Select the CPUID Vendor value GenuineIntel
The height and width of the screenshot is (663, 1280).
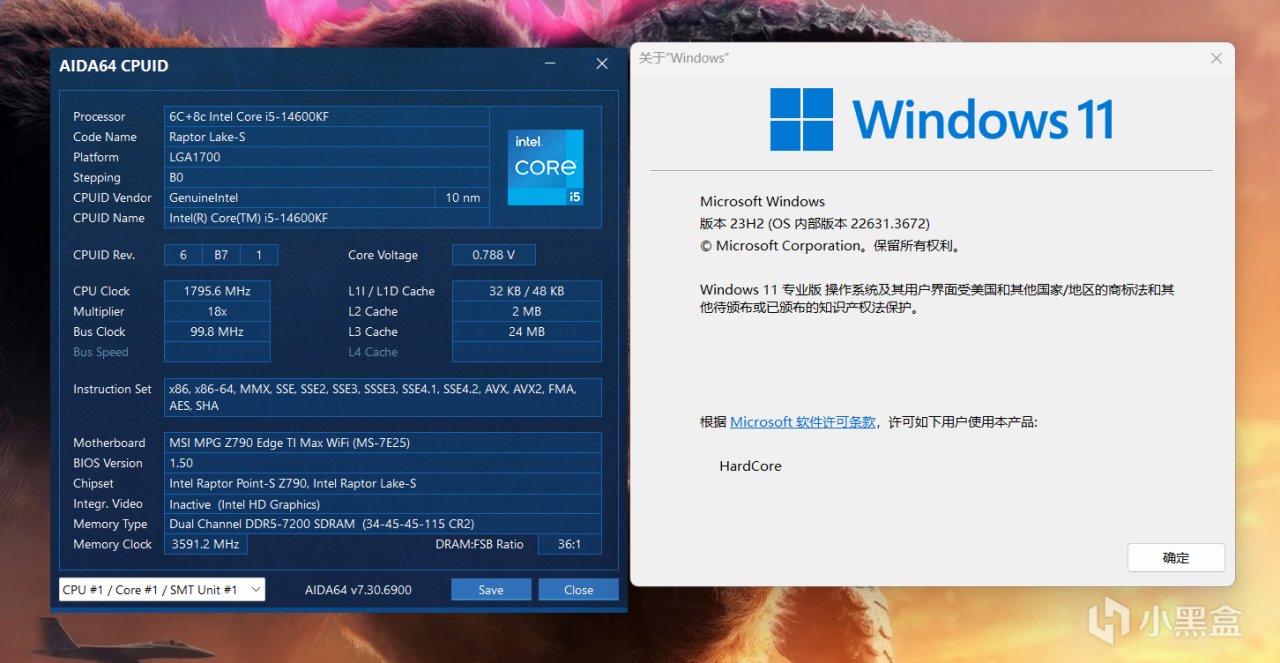(x=299, y=198)
